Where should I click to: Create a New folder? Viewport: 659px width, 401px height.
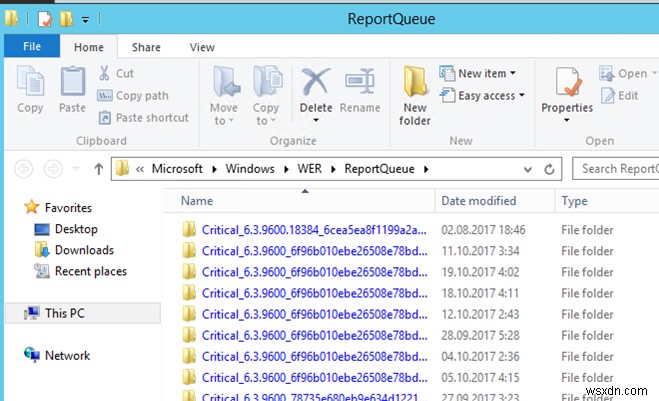(415, 96)
